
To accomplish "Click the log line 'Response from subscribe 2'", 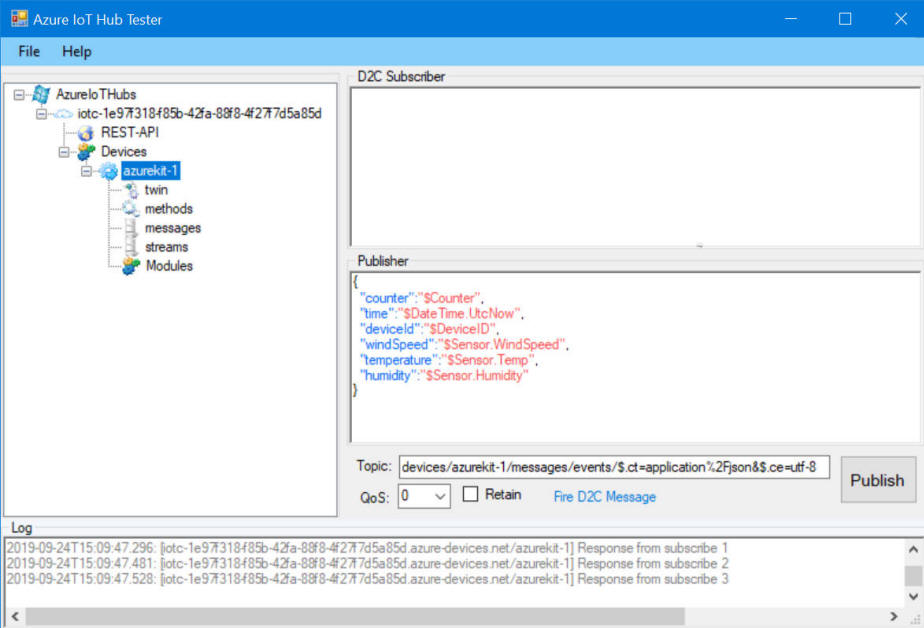I will click(x=367, y=563).
